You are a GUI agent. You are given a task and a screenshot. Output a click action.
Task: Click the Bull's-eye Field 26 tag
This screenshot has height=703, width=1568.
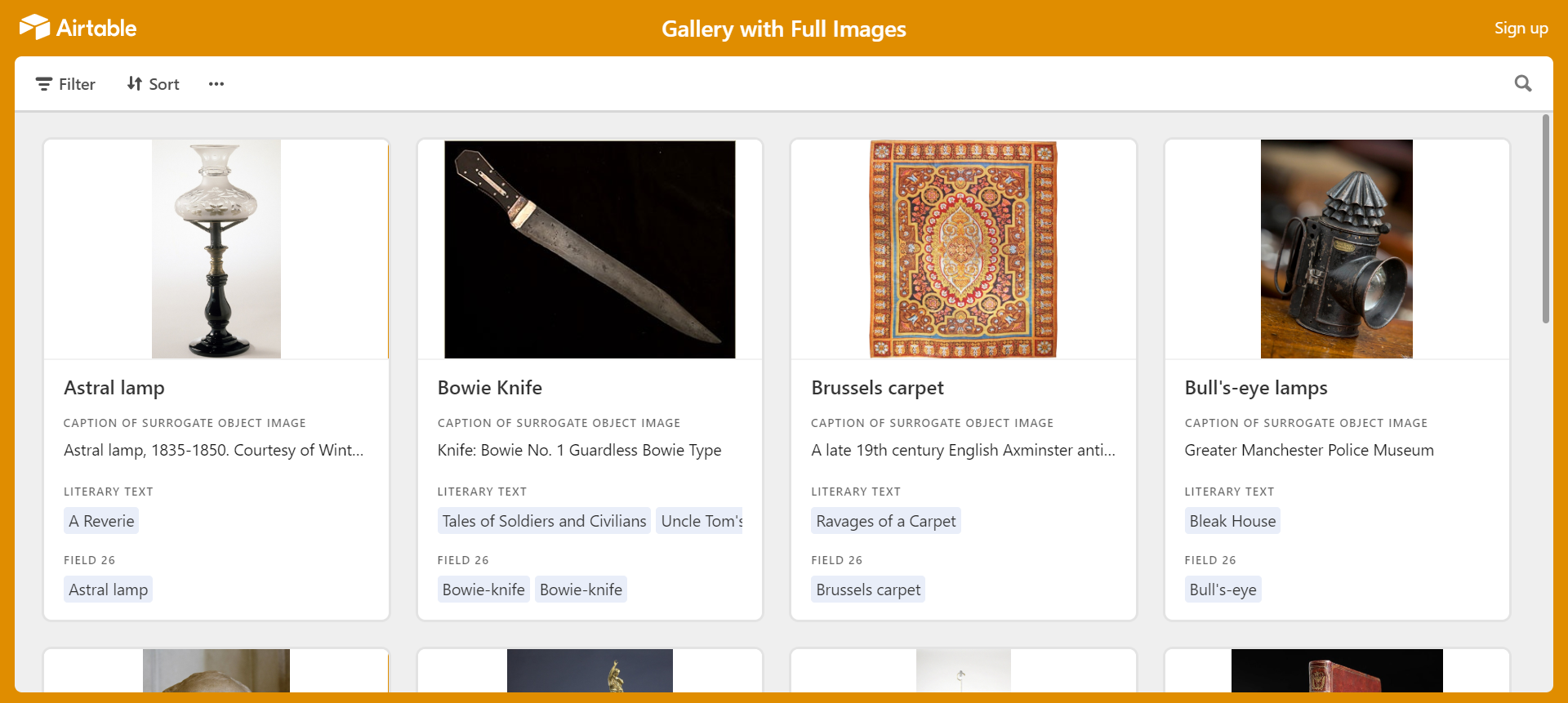[1223, 590]
